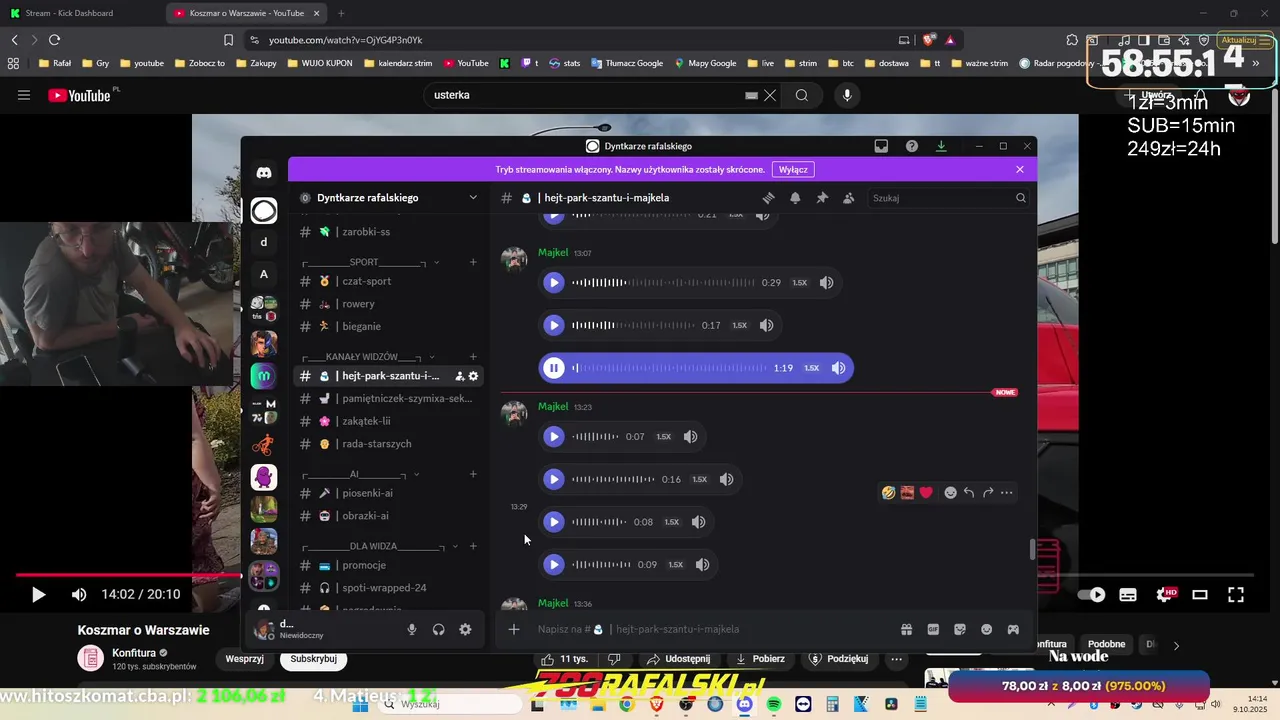
Task: Play the 0:07 voice message
Action: click(x=553, y=437)
